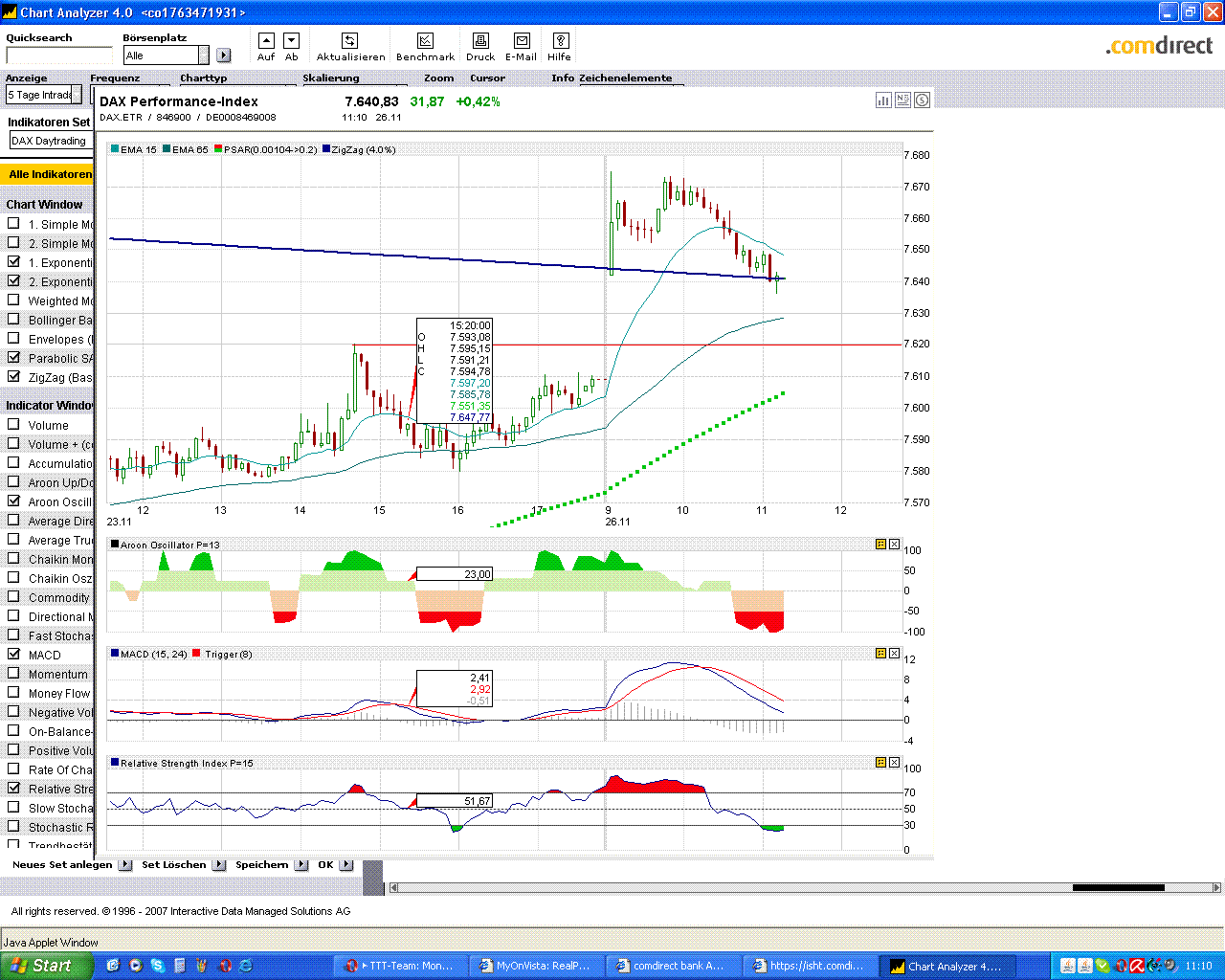The width and height of the screenshot is (1225, 980).
Task: Disable the Parabolic SAR checkbox
Action: [x=13, y=357]
